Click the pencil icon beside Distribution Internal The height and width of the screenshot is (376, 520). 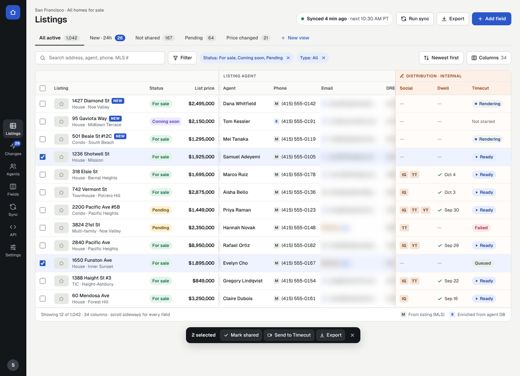pos(402,76)
